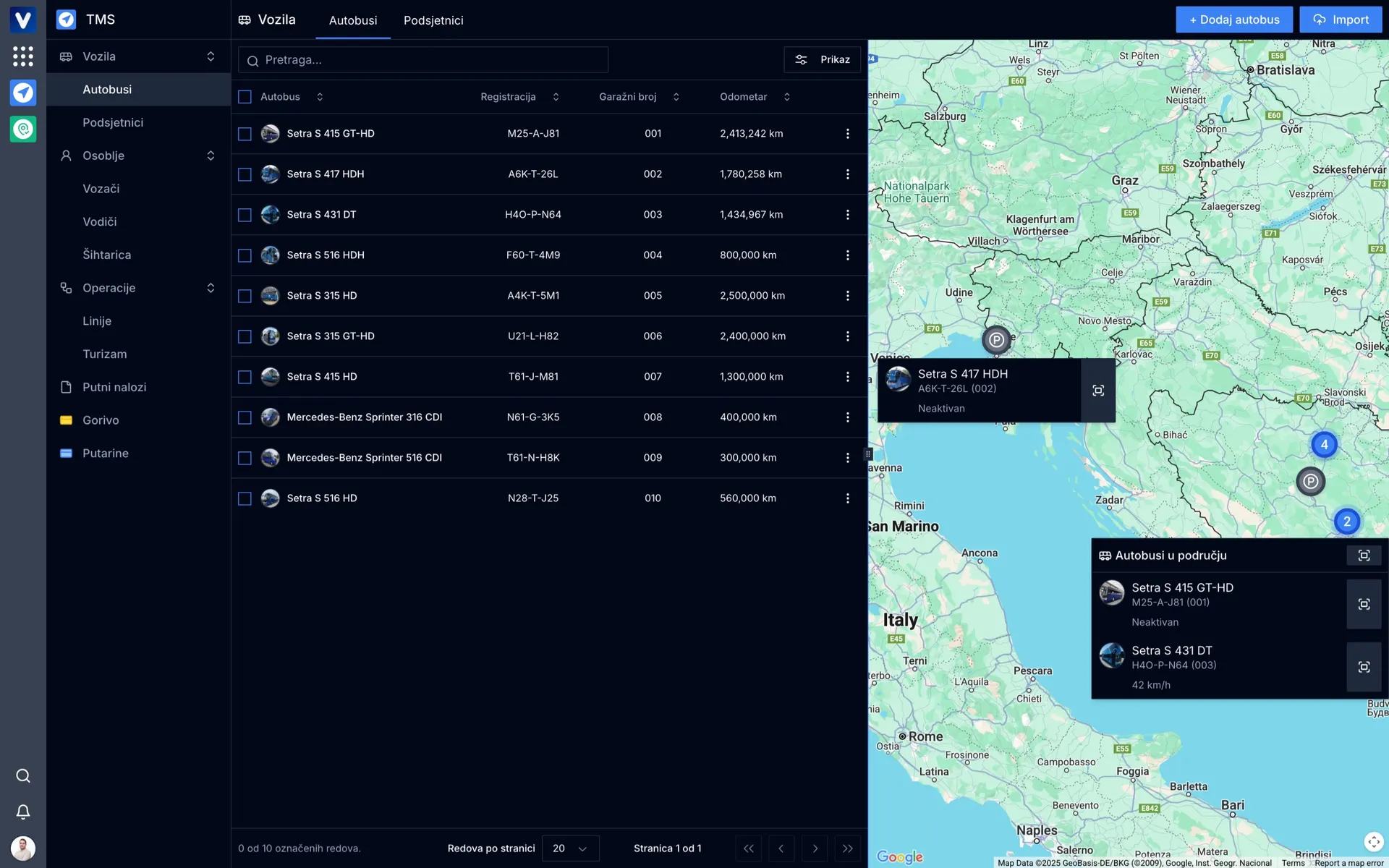Jump to the last page
The width and height of the screenshot is (1389, 868).
tap(847, 848)
